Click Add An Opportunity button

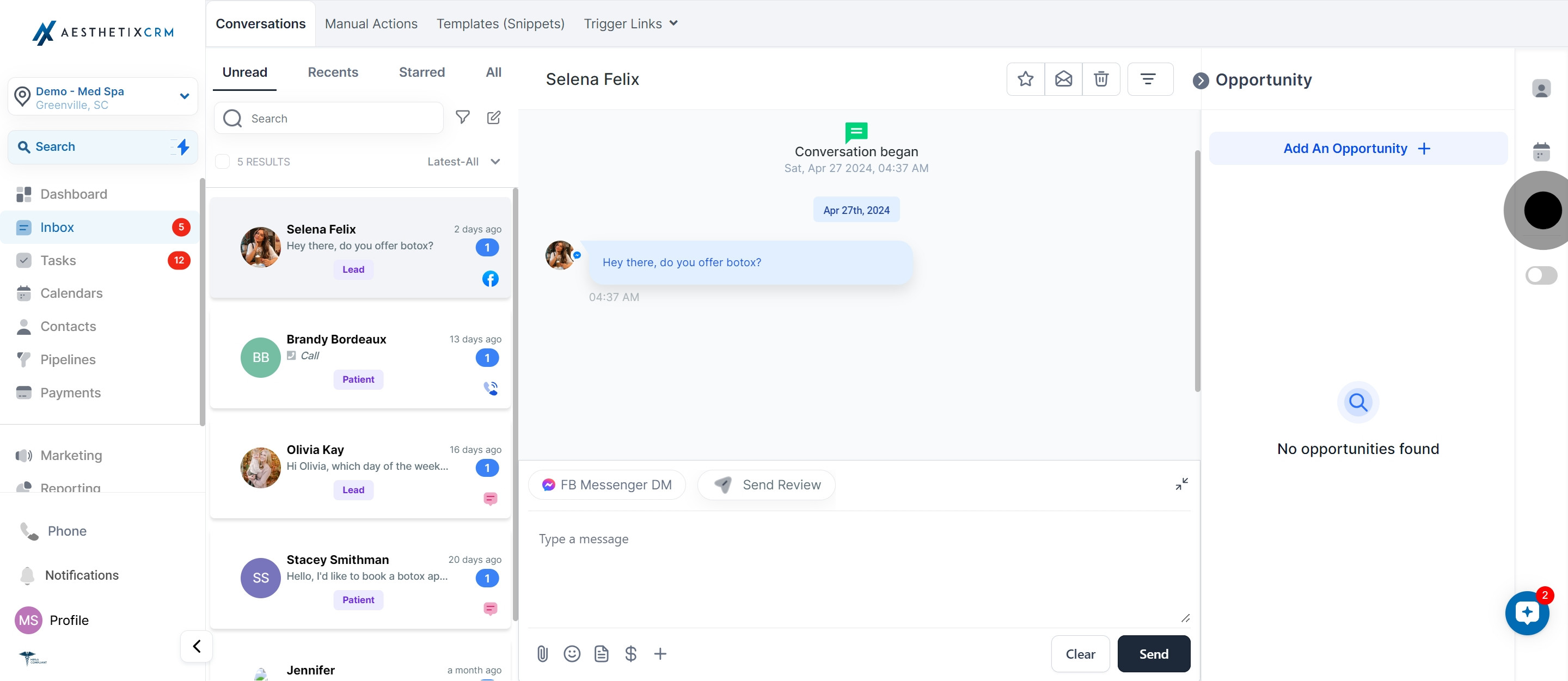1357,149
